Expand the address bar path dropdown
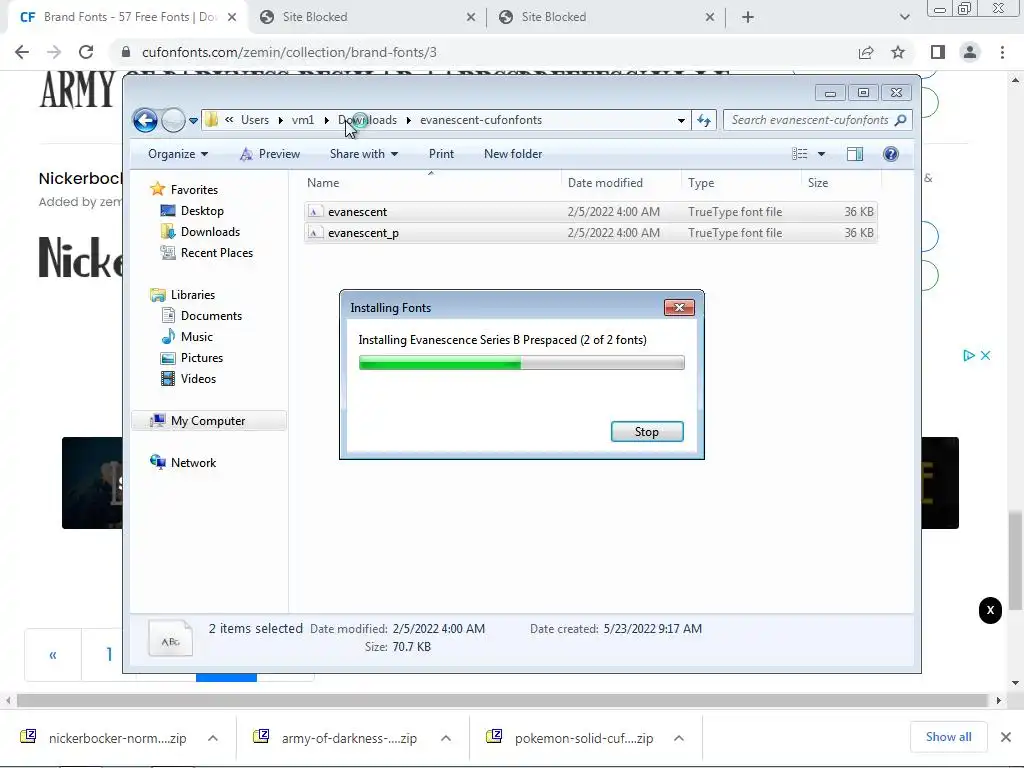The image size is (1024, 768). (x=681, y=120)
